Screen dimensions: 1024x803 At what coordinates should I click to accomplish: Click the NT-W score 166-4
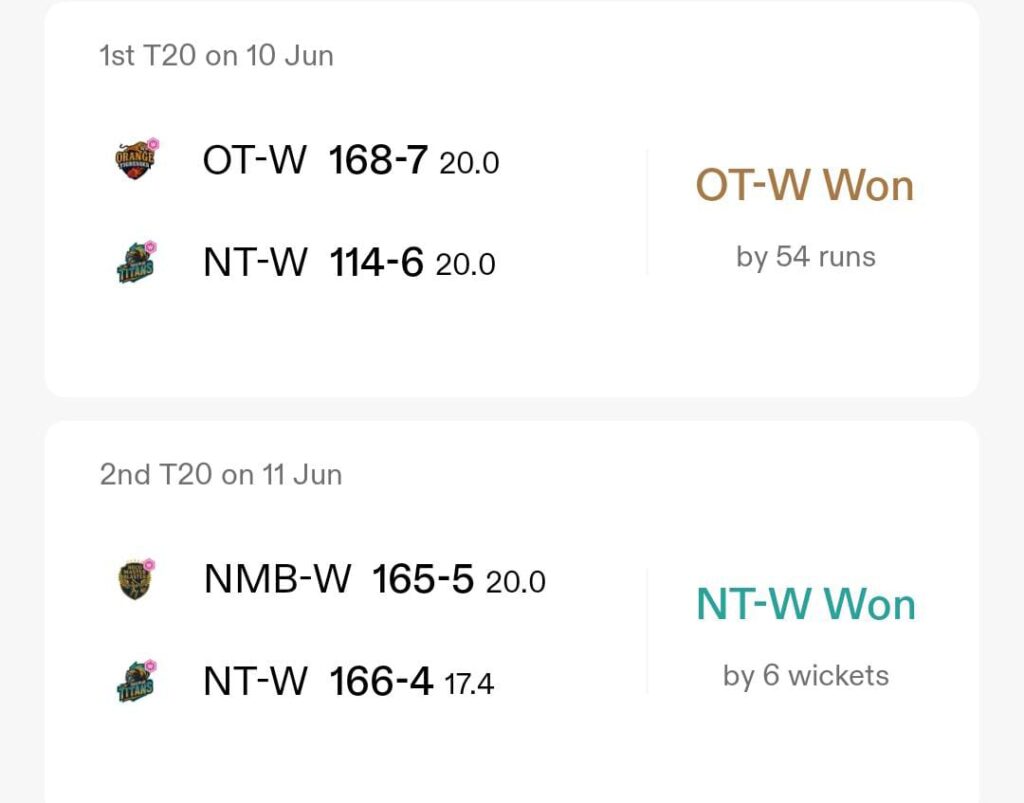click(381, 682)
